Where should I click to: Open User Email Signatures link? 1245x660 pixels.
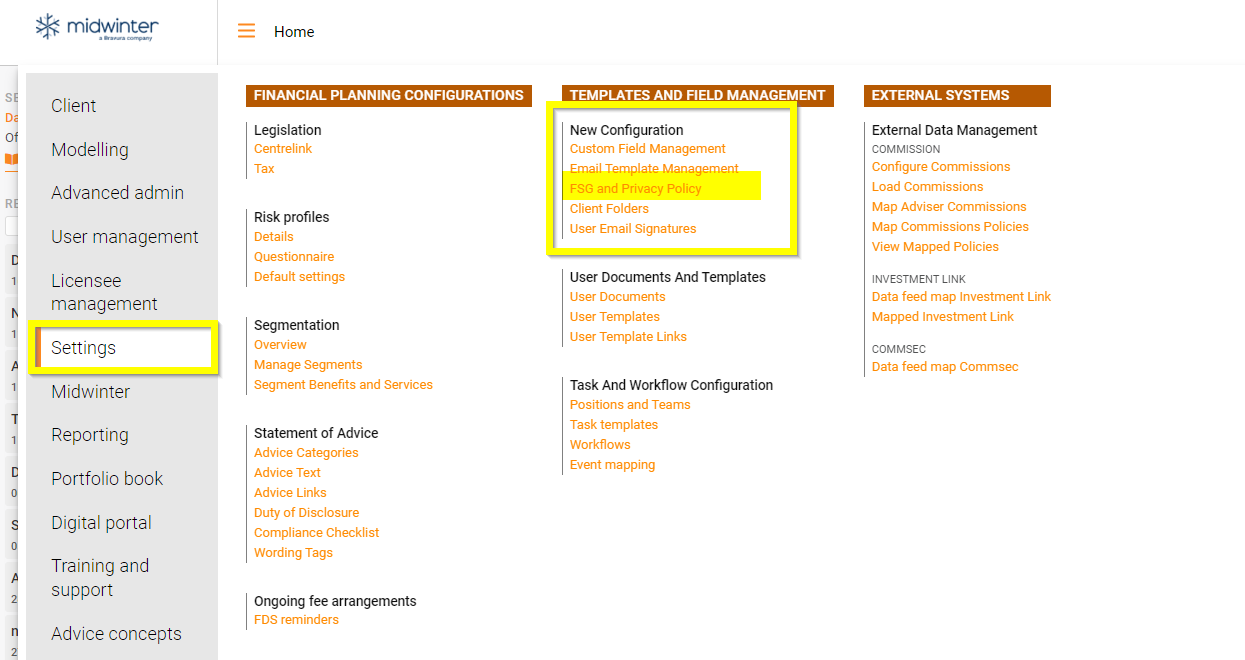[x=633, y=229]
